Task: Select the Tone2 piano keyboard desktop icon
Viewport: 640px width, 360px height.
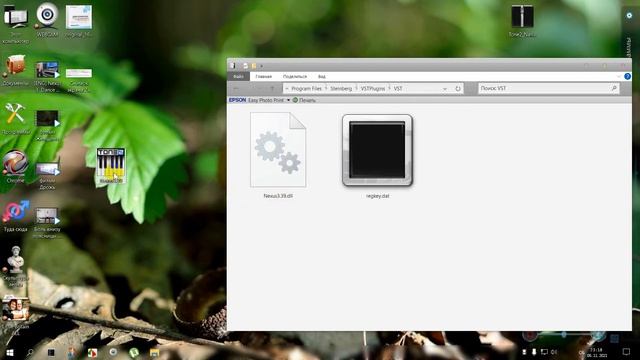Action: tap(111, 165)
